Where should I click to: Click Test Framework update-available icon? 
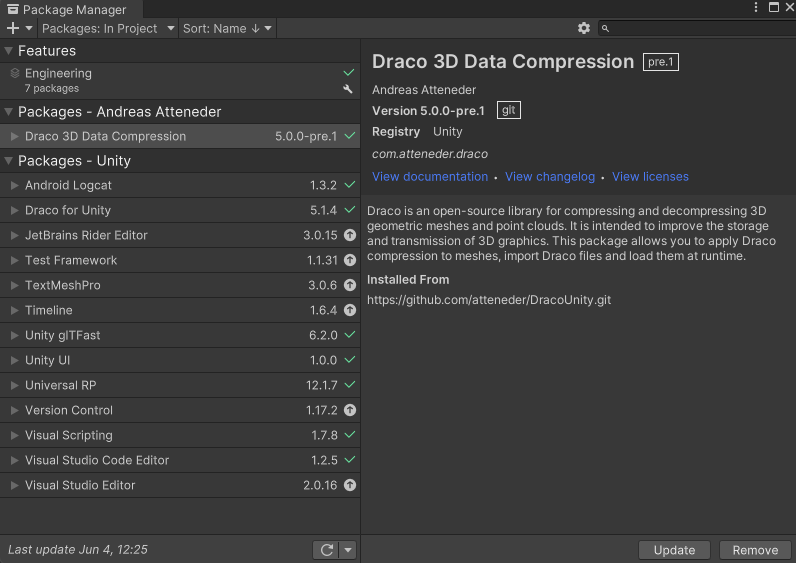[350, 260]
